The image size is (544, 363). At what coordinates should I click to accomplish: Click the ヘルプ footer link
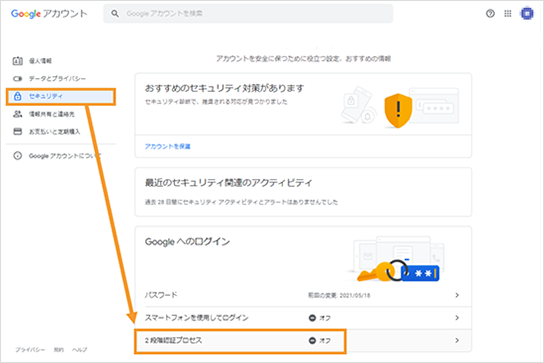tap(79, 350)
